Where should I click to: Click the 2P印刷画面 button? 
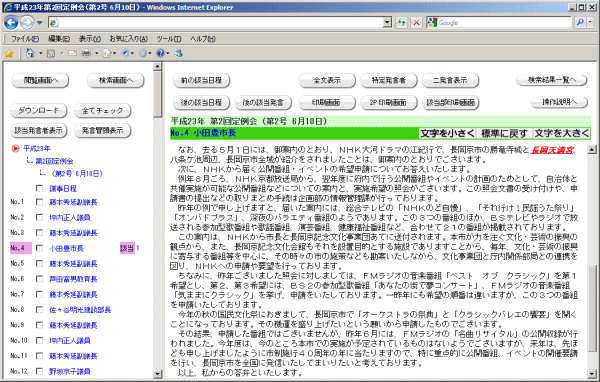[388, 103]
